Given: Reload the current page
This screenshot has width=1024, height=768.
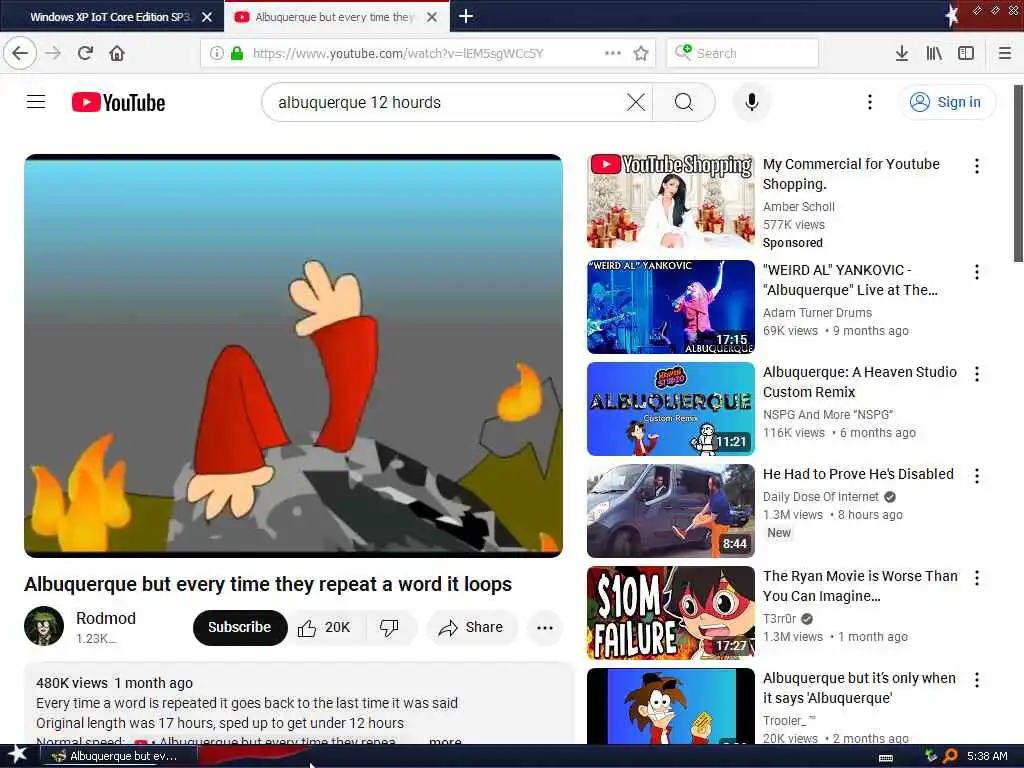Looking at the screenshot, I should [x=85, y=53].
